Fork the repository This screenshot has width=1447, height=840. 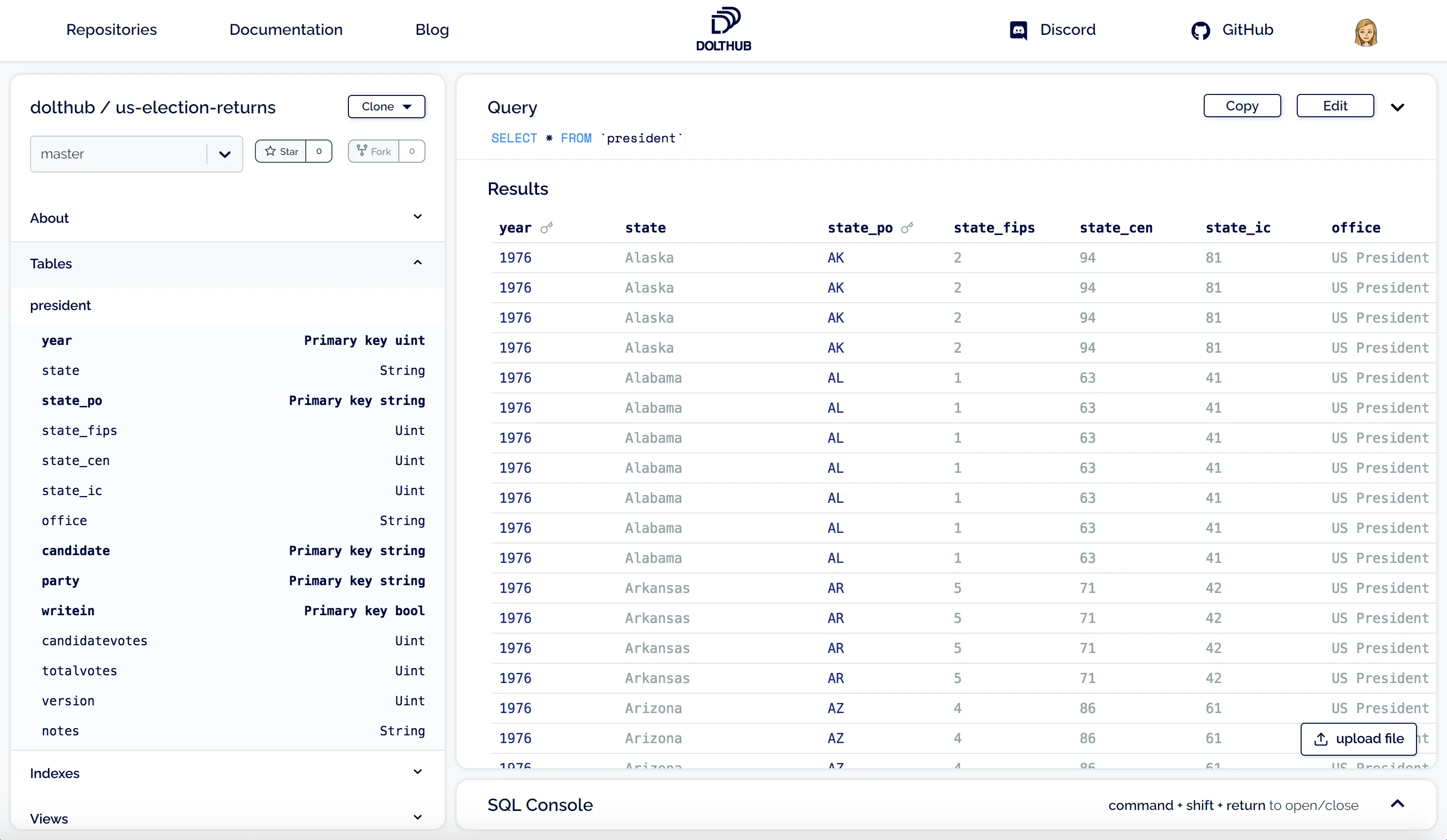click(x=374, y=152)
